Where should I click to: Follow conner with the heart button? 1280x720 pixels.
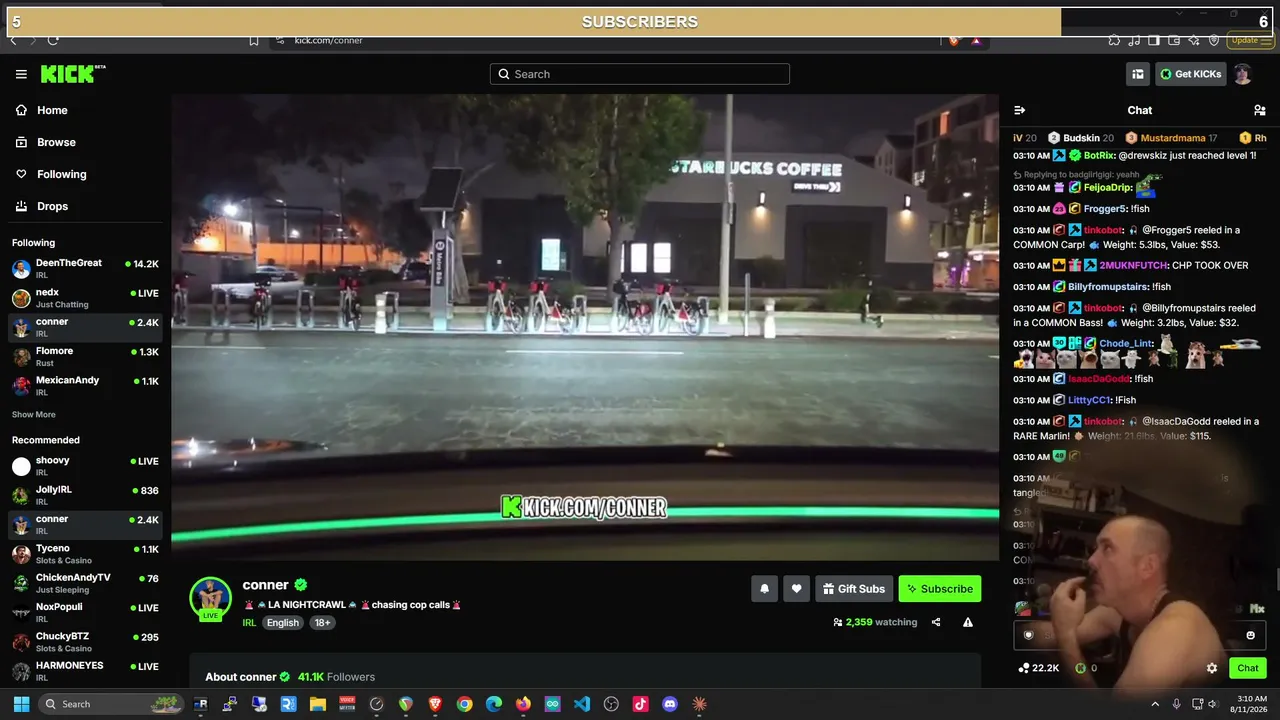pyautogui.click(x=796, y=589)
